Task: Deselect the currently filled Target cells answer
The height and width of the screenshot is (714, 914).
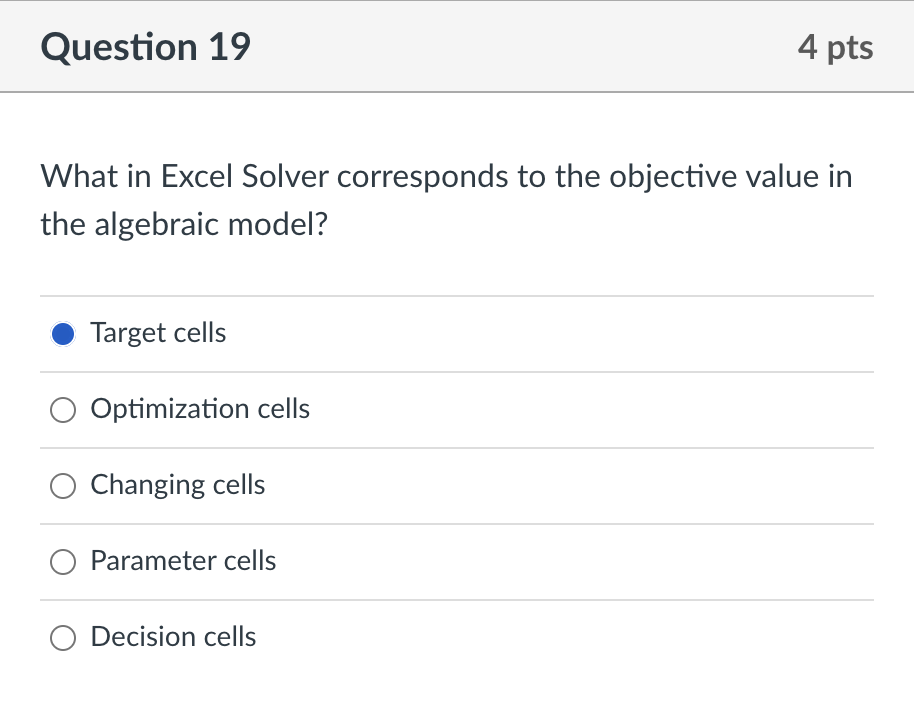Action: point(62,333)
